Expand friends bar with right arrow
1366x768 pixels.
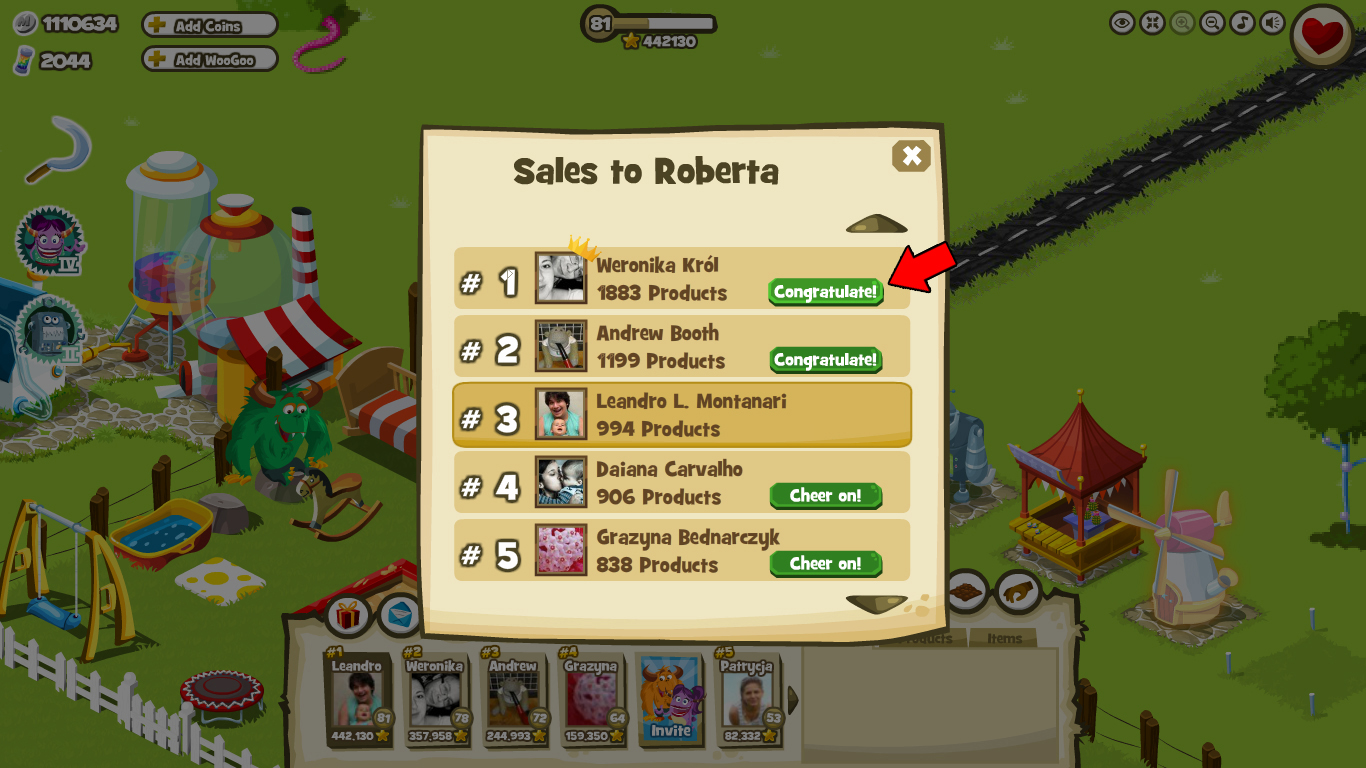click(793, 700)
